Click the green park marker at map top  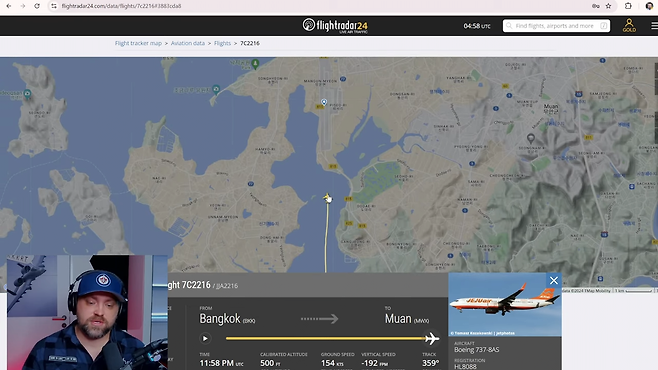tap(255, 64)
